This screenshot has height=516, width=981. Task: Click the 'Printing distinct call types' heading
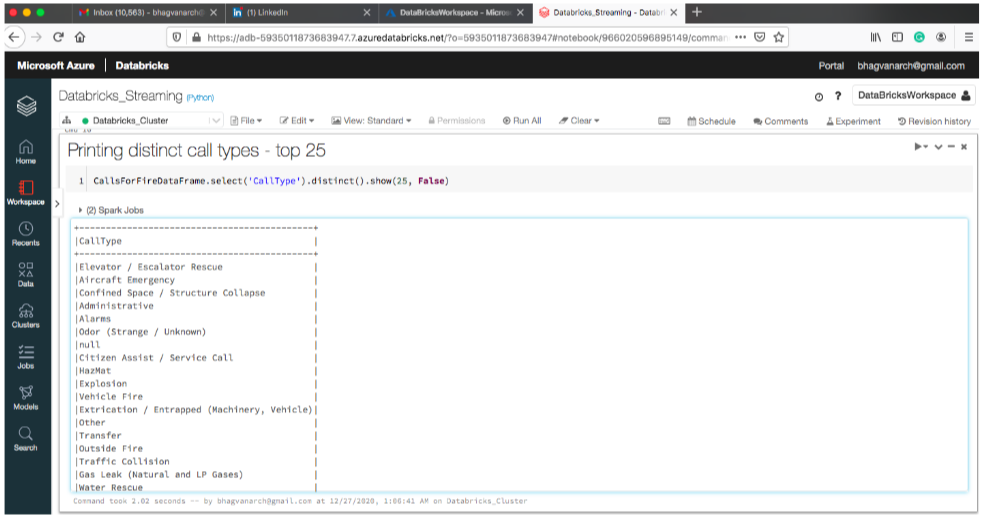pyautogui.click(x=196, y=150)
